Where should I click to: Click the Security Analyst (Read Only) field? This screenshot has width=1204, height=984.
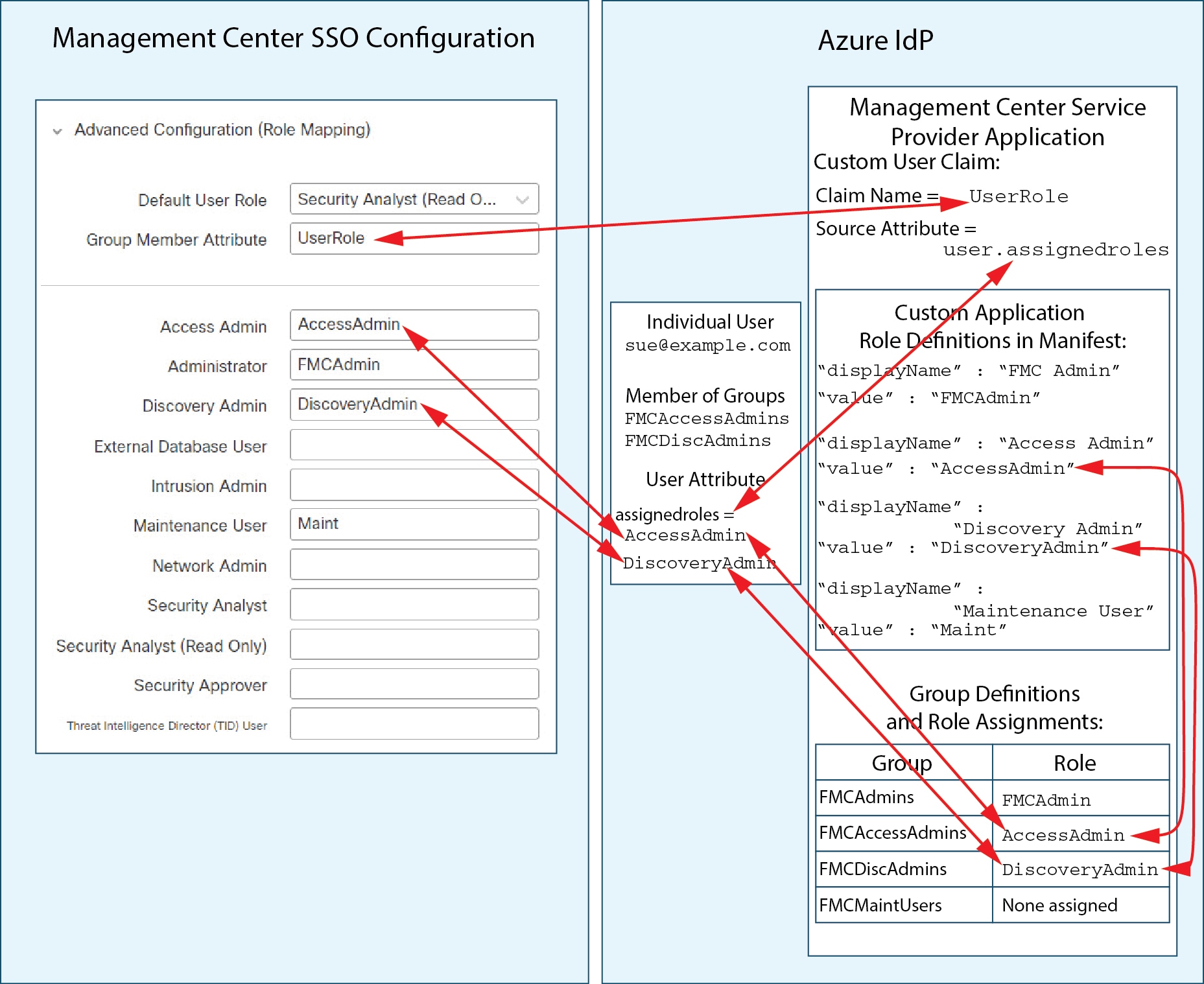pyautogui.click(x=414, y=644)
